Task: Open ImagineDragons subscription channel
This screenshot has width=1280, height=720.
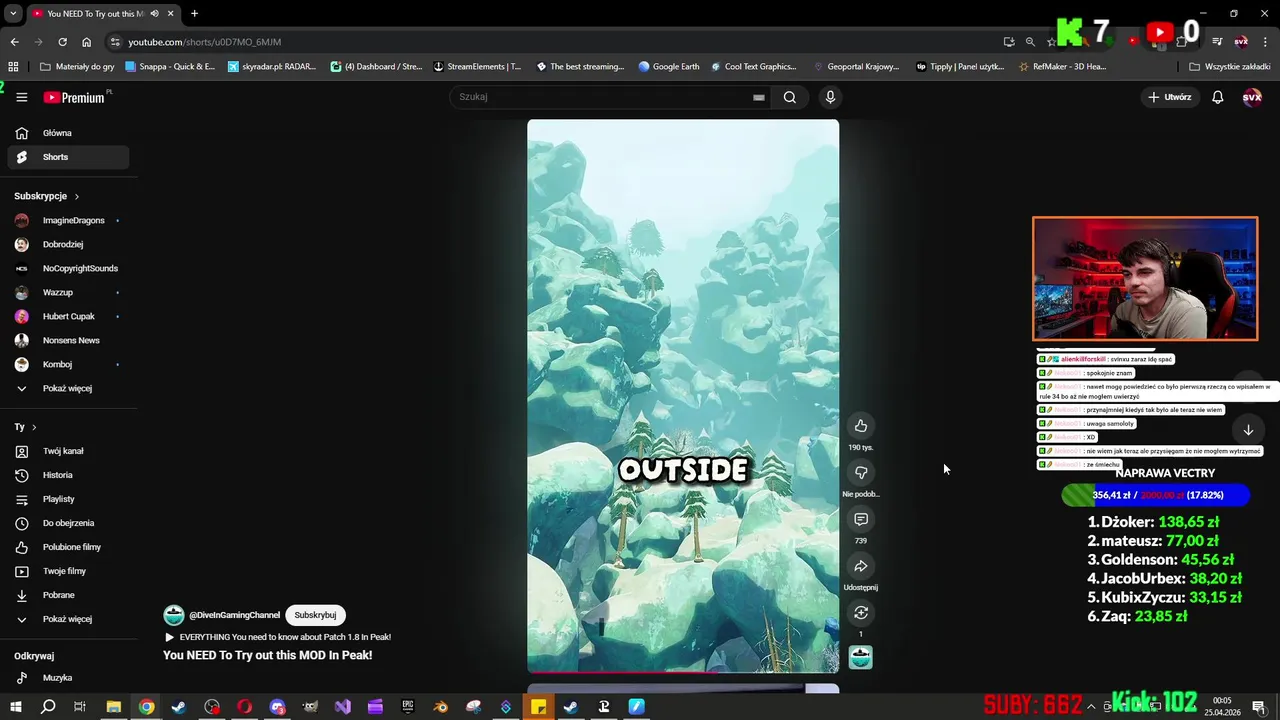Action: coord(68,220)
